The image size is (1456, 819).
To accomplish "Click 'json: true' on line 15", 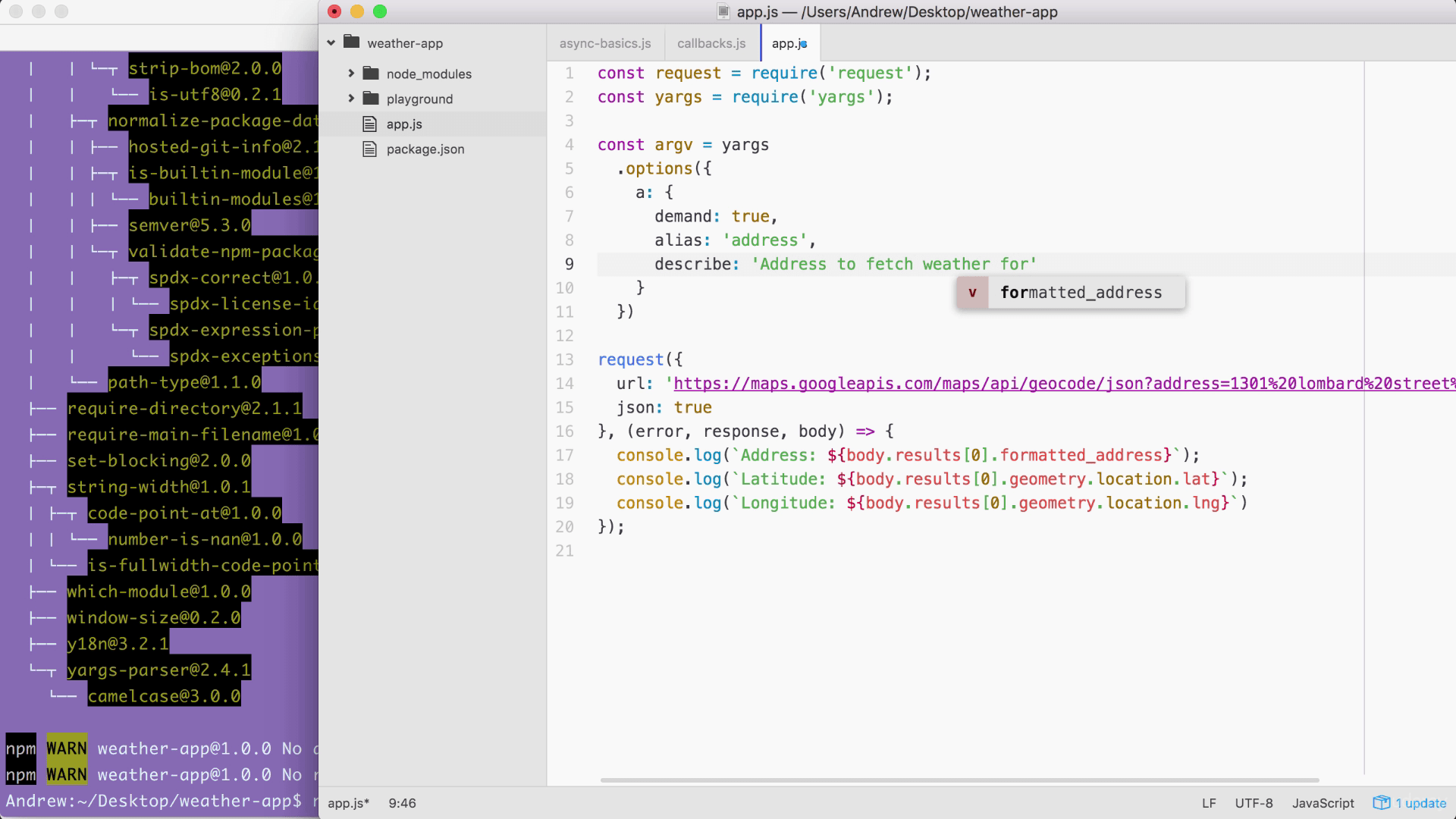I will coord(664,408).
